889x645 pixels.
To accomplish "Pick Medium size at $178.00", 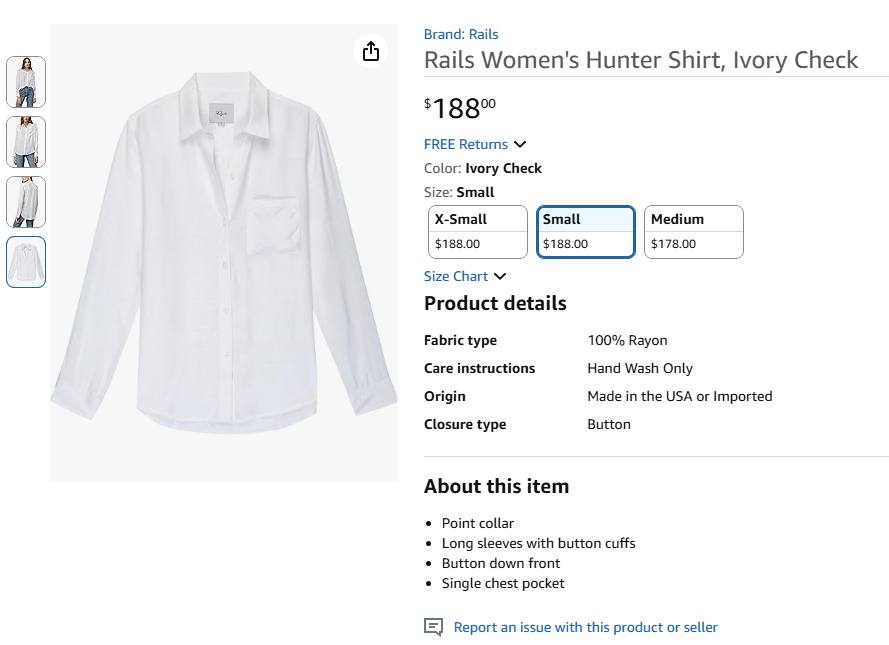I will click(693, 231).
